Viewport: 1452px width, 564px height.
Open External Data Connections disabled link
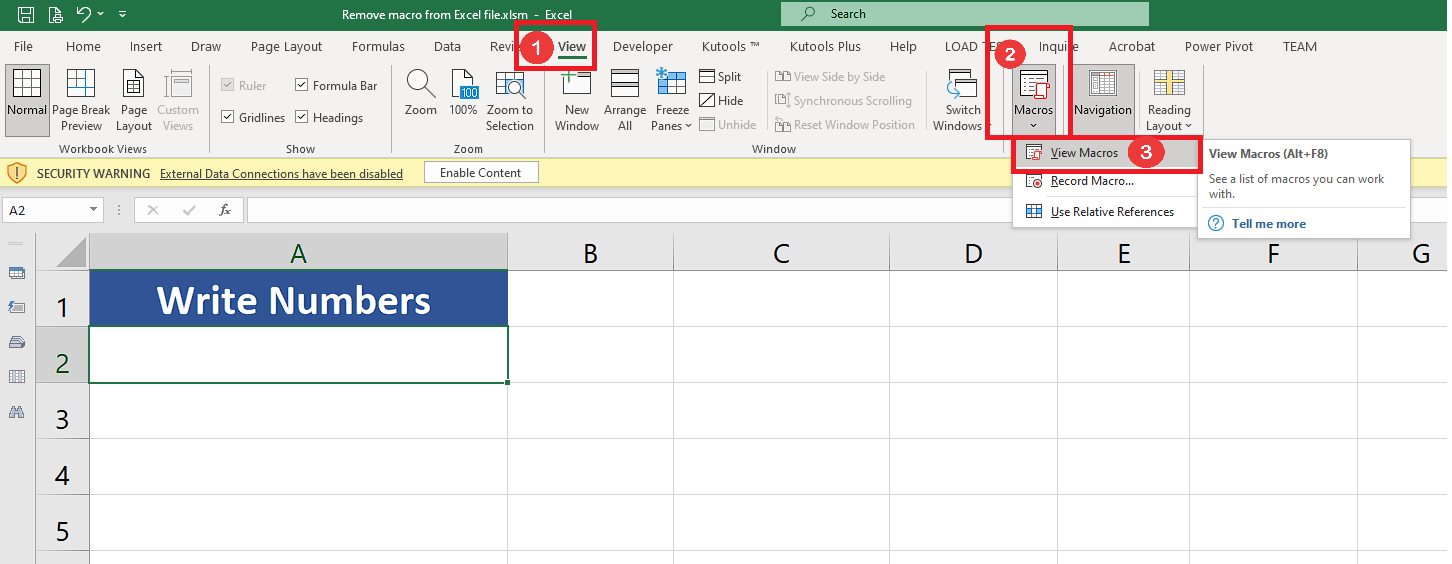(281, 173)
